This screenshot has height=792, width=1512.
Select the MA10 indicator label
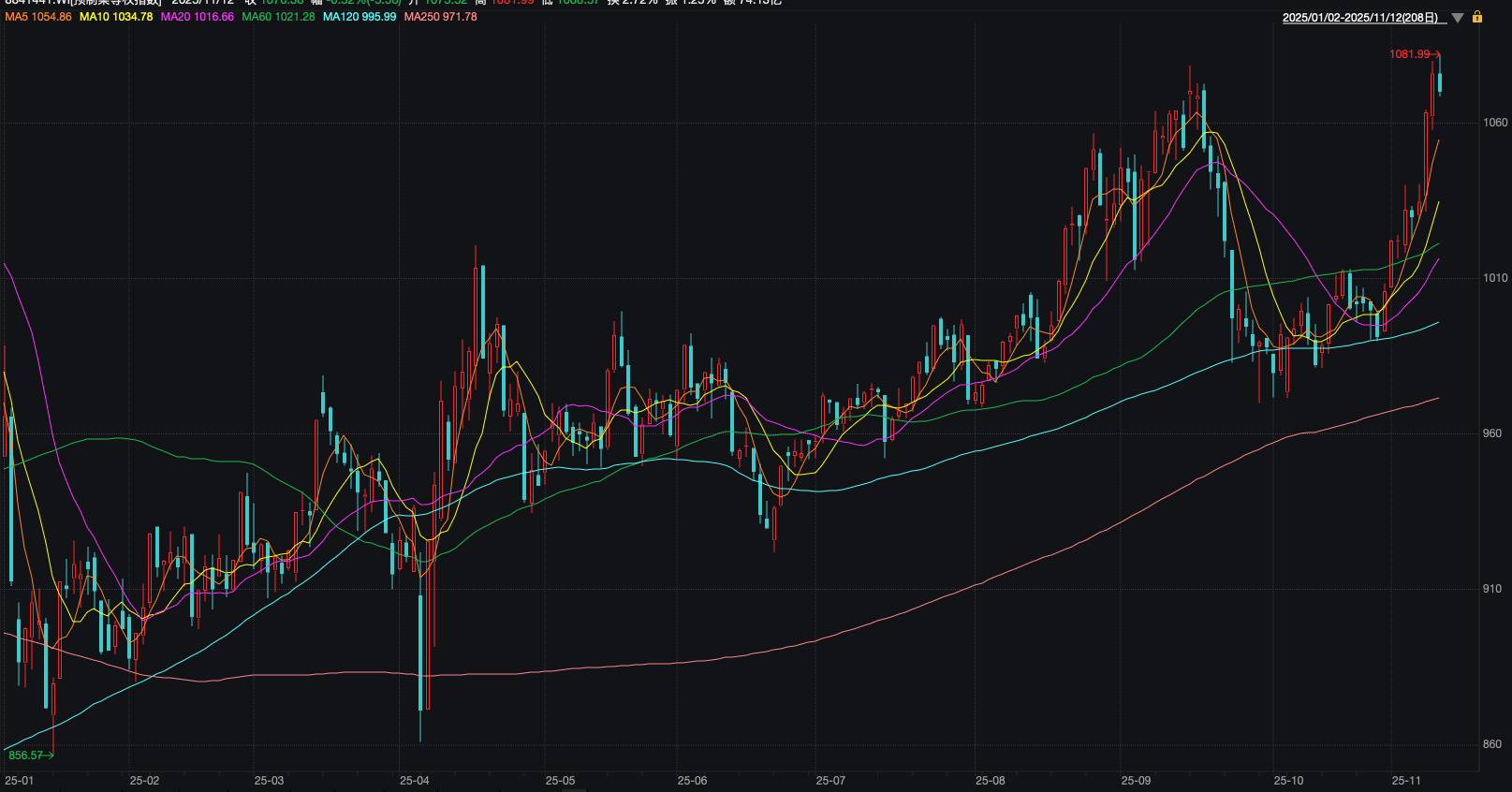click(x=116, y=17)
